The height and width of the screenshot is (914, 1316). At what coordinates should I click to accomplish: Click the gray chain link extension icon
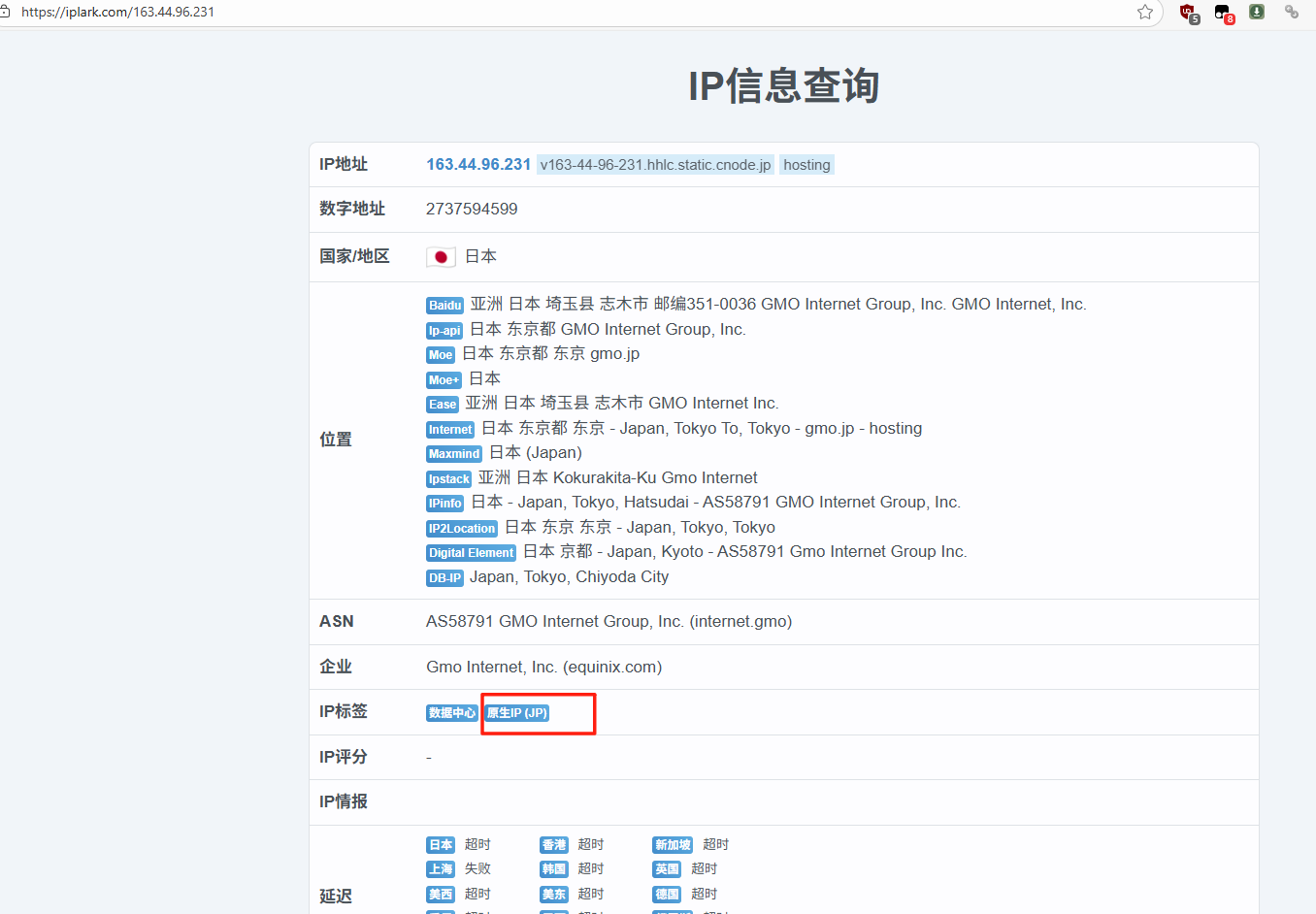pos(1291,12)
